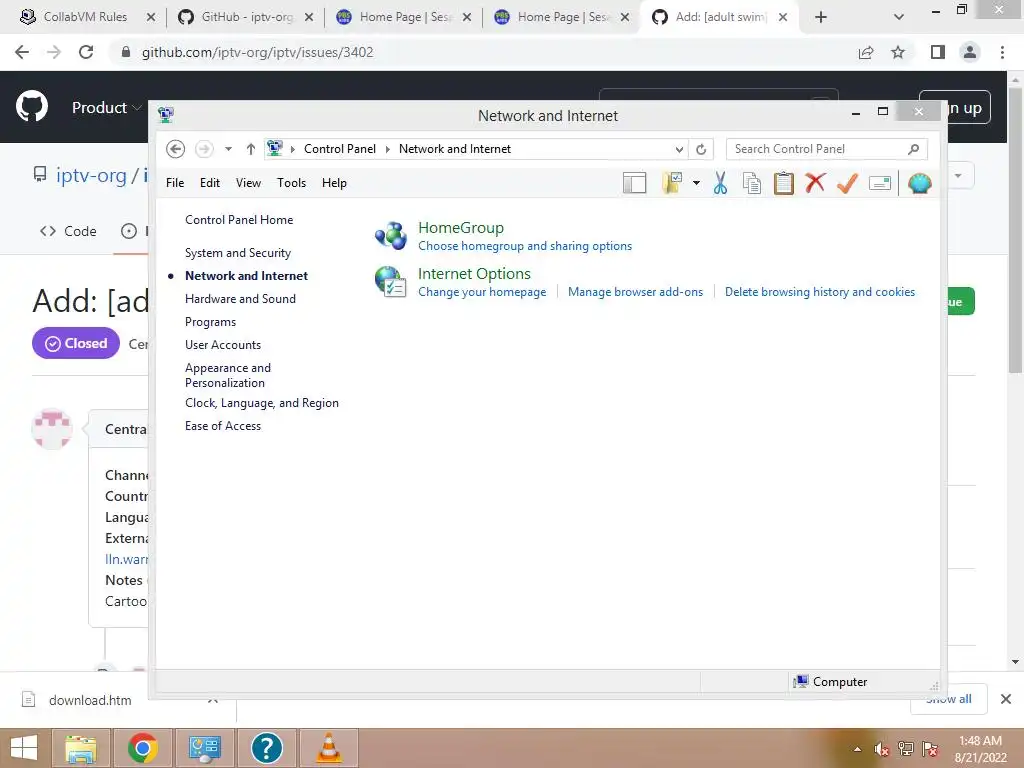1024x768 pixels.
Task: Open the HomeGroup heading link
Action: tap(461, 228)
